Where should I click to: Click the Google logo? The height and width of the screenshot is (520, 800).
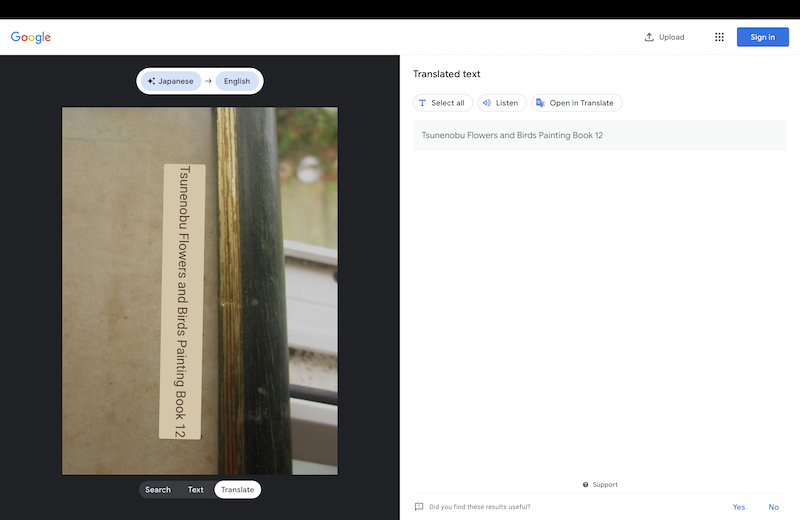pos(31,37)
